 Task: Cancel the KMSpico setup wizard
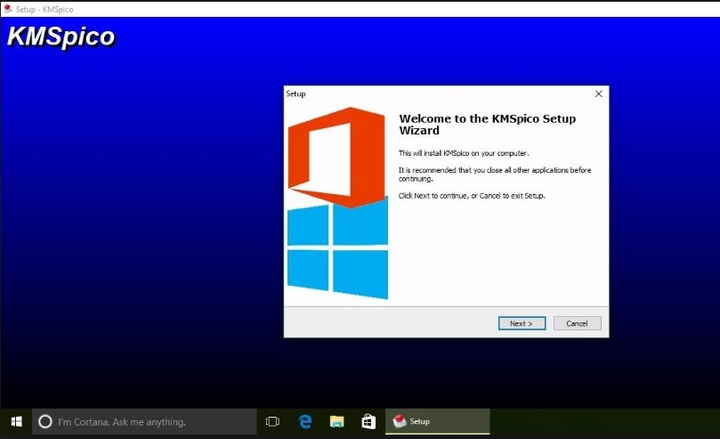(x=577, y=323)
